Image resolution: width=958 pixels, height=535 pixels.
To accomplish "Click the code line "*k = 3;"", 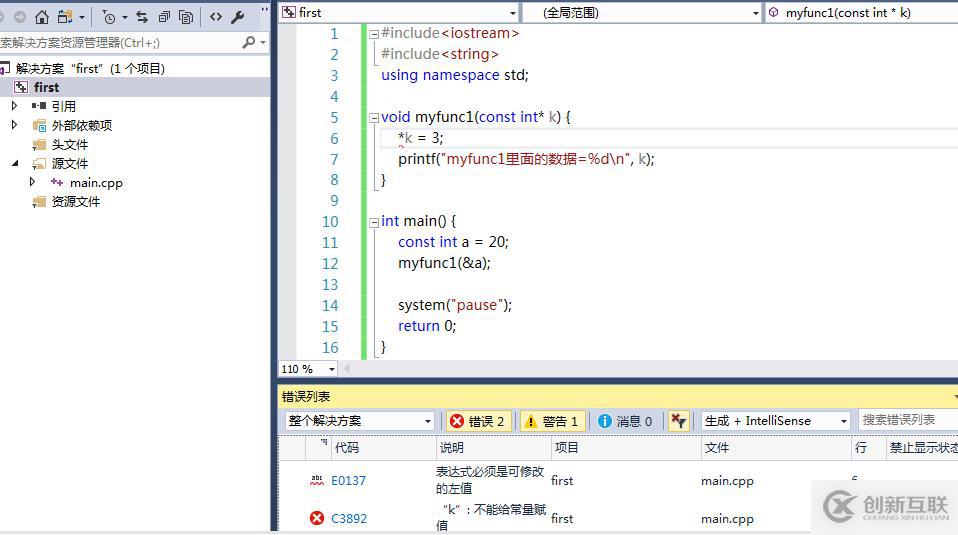I will click(420, 138).
